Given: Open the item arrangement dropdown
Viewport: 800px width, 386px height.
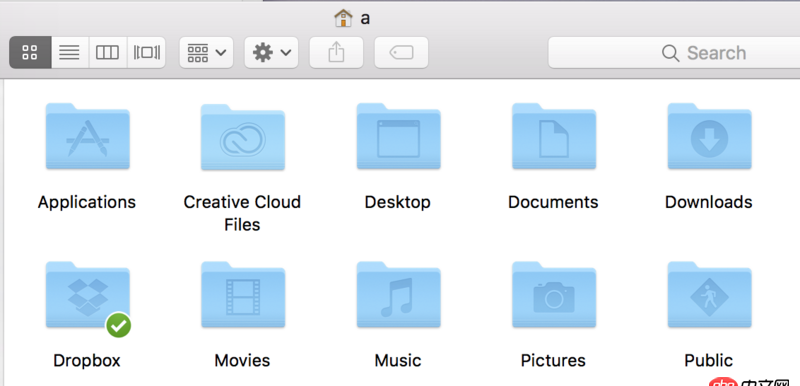Looking at the screenshot, I should [206, 52].
